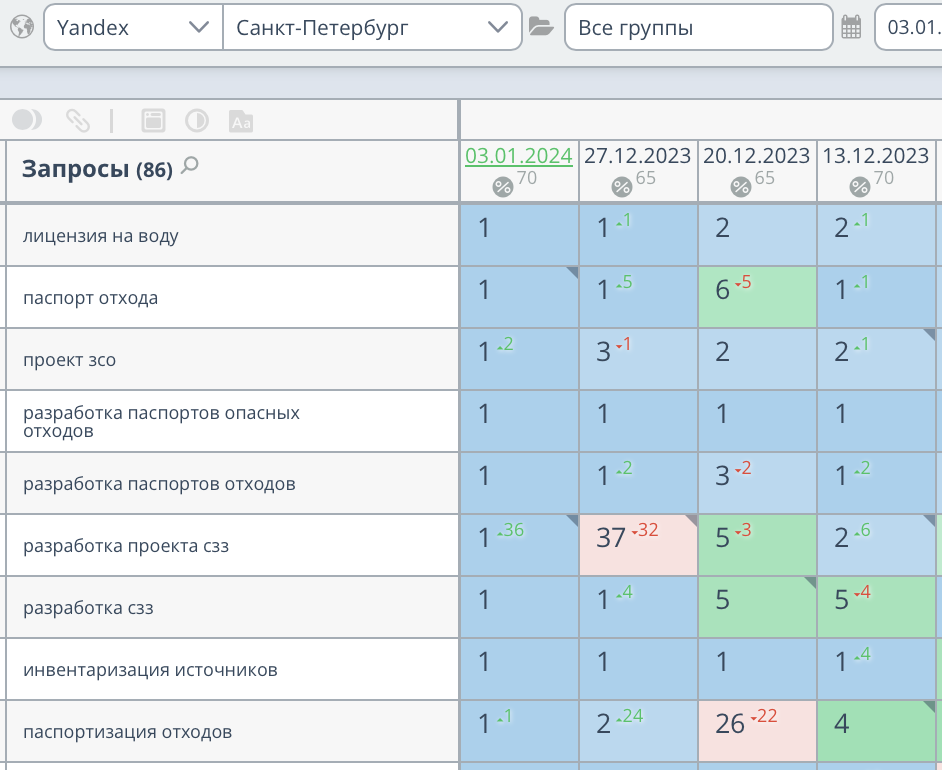Select the 27.12.2023 column header

pos(637,156)
